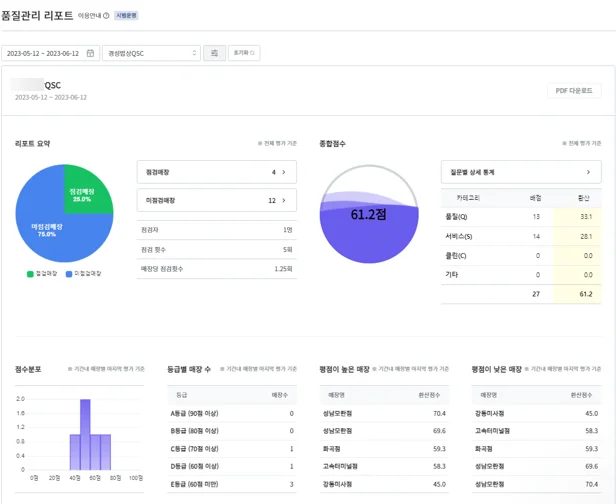Click the A등급 (90점 이상) grade row
The width and height of the screenshot is (616, 504).
[232, 413]
